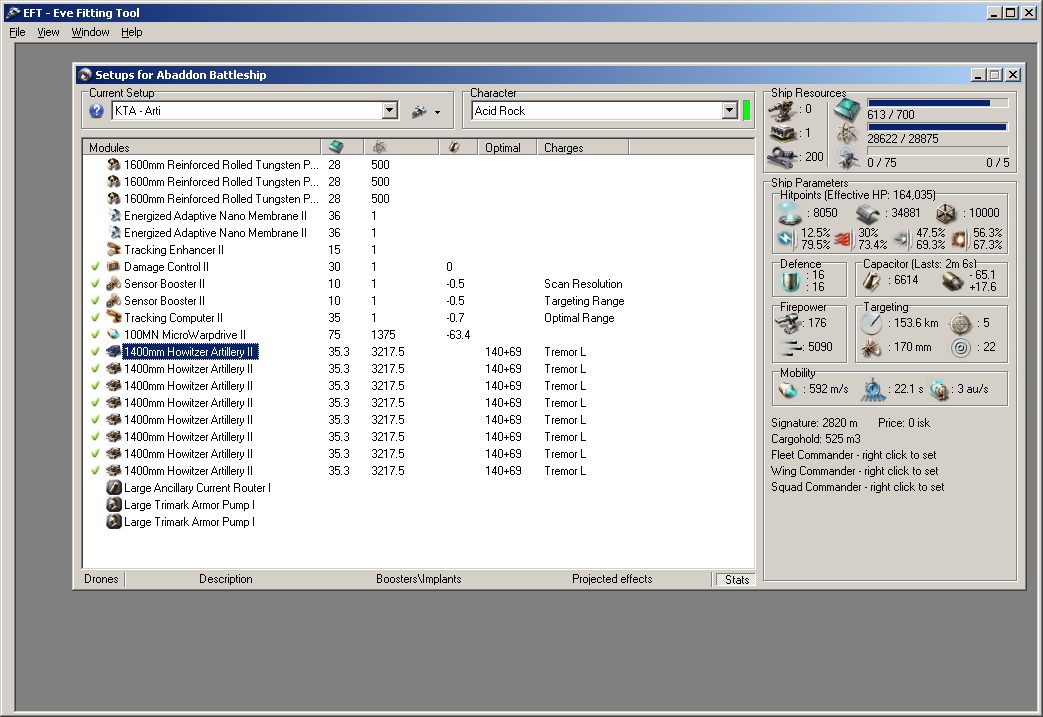Click the blue help icon beside Current Setup
The image size is (1043, 717).
(x=97, y=111)
